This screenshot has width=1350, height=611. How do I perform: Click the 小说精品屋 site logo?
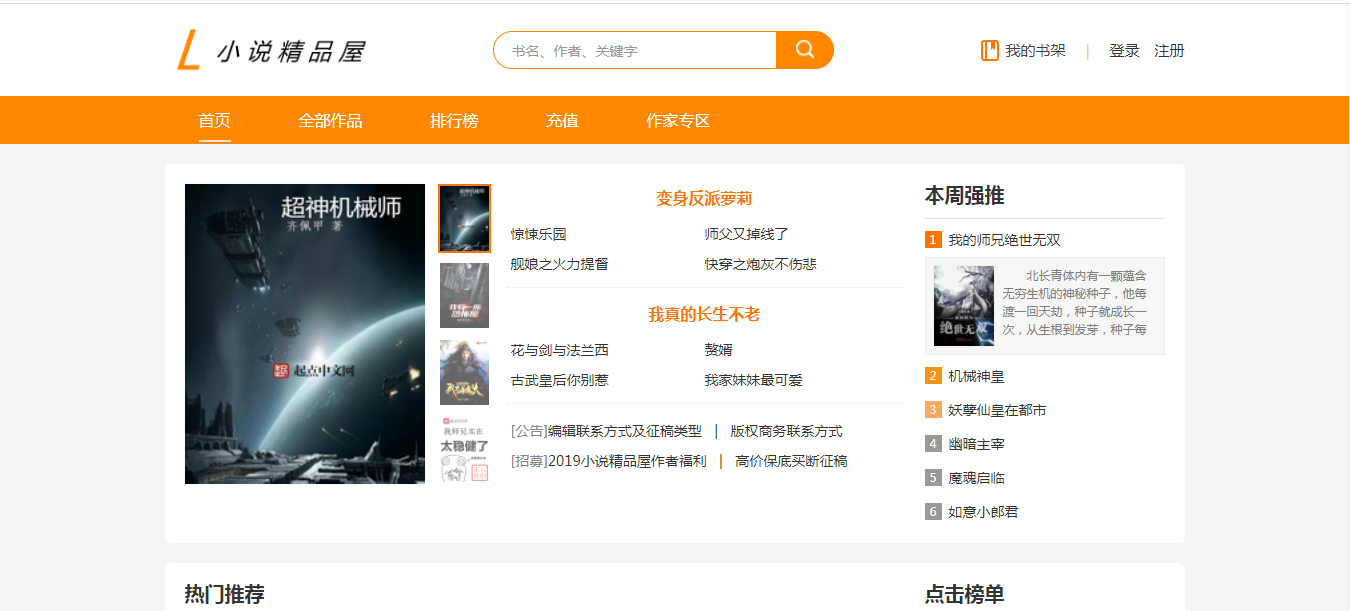point(271,51)
